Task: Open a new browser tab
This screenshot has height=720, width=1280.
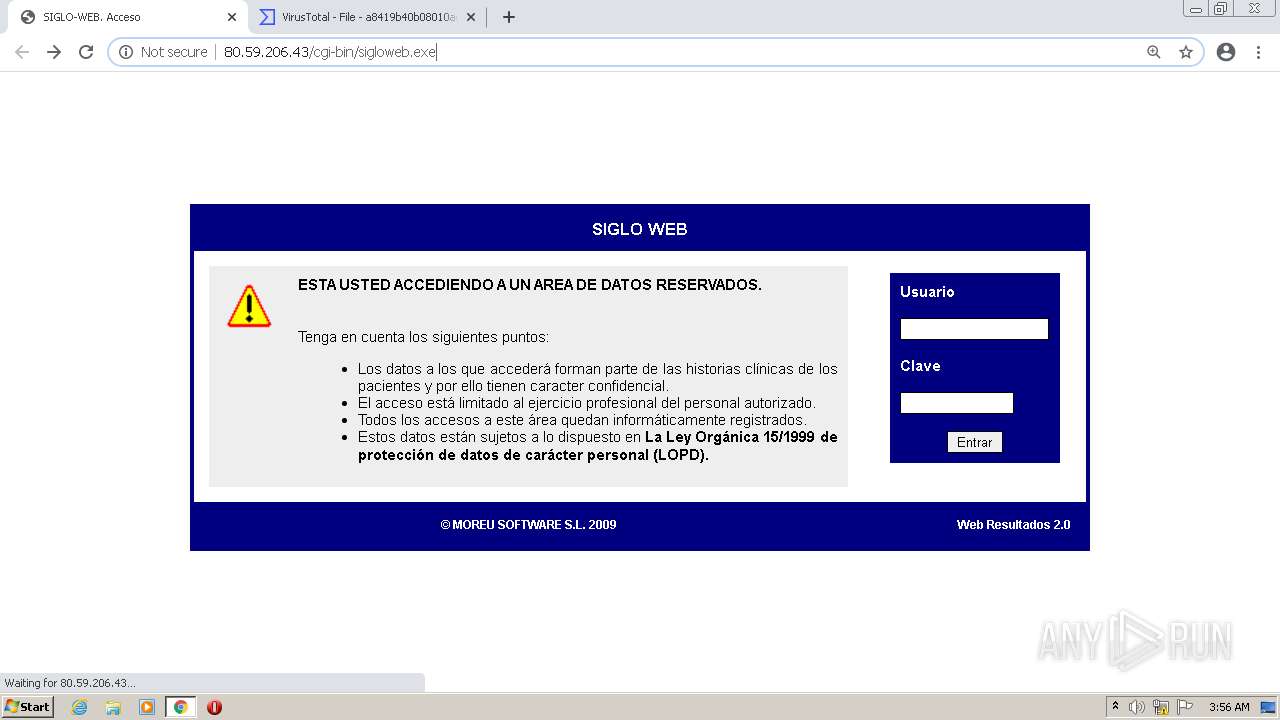Action: tap(508, 17)
